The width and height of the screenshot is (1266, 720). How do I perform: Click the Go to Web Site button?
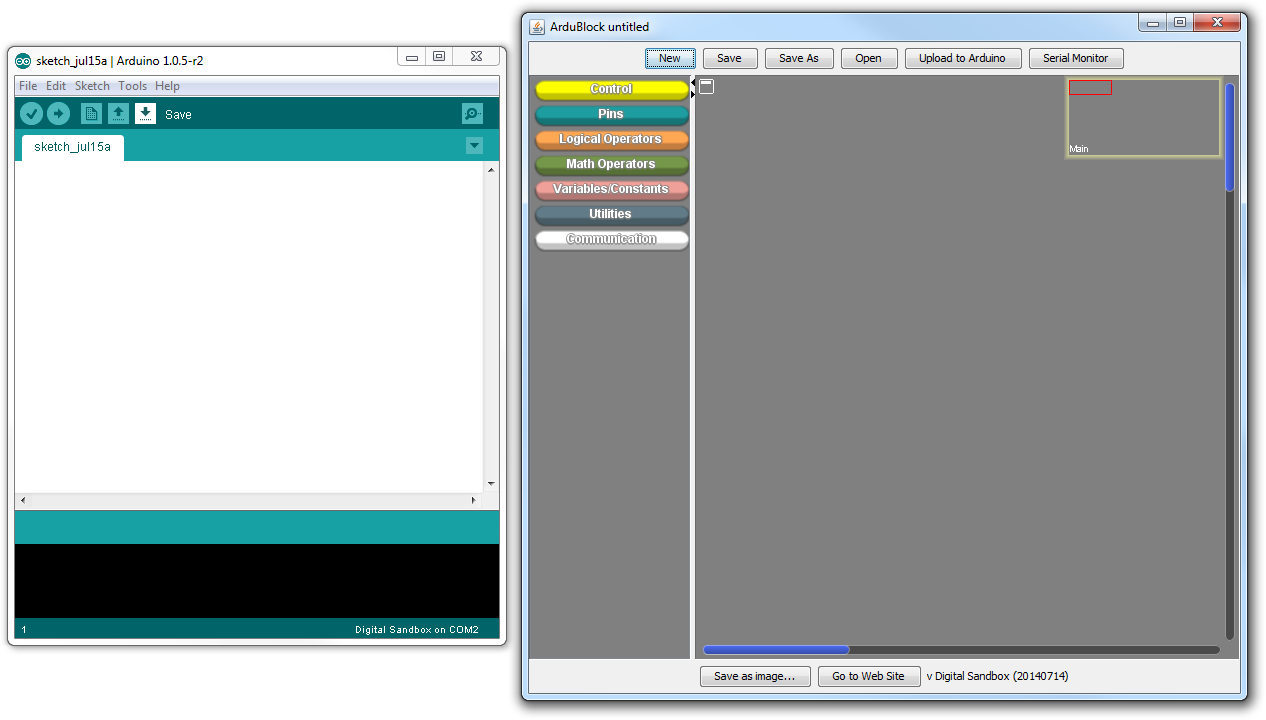coord(869,676)
